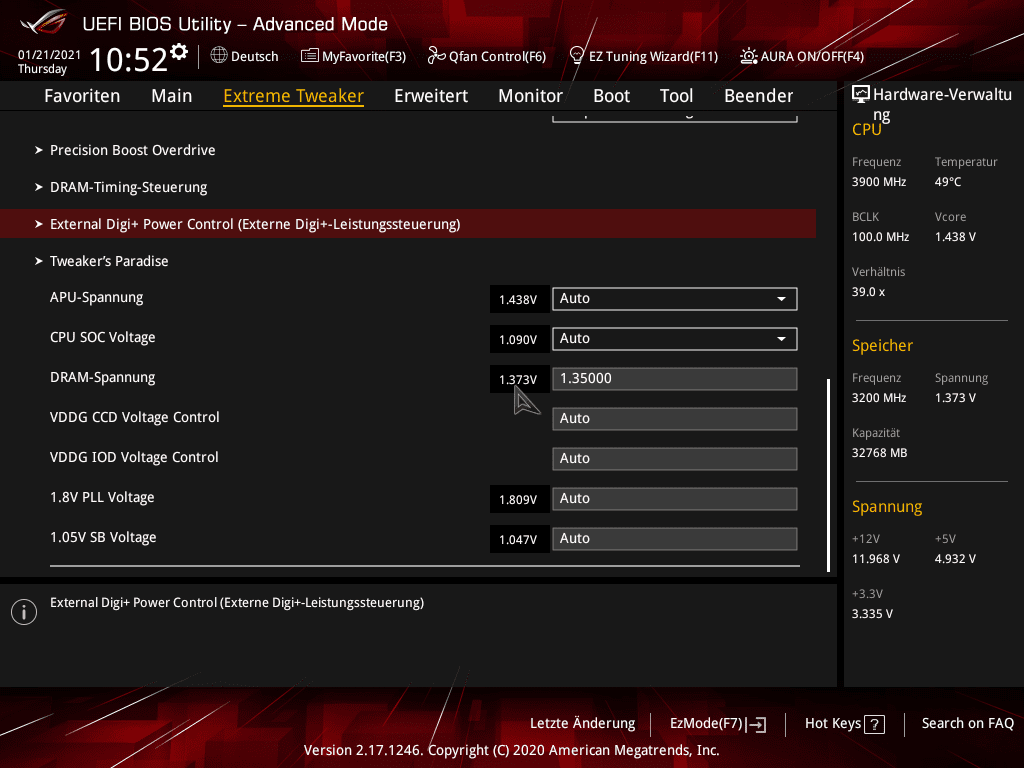Click the Letzte Änderung button
1024x768 pixels.
point(583,724)
